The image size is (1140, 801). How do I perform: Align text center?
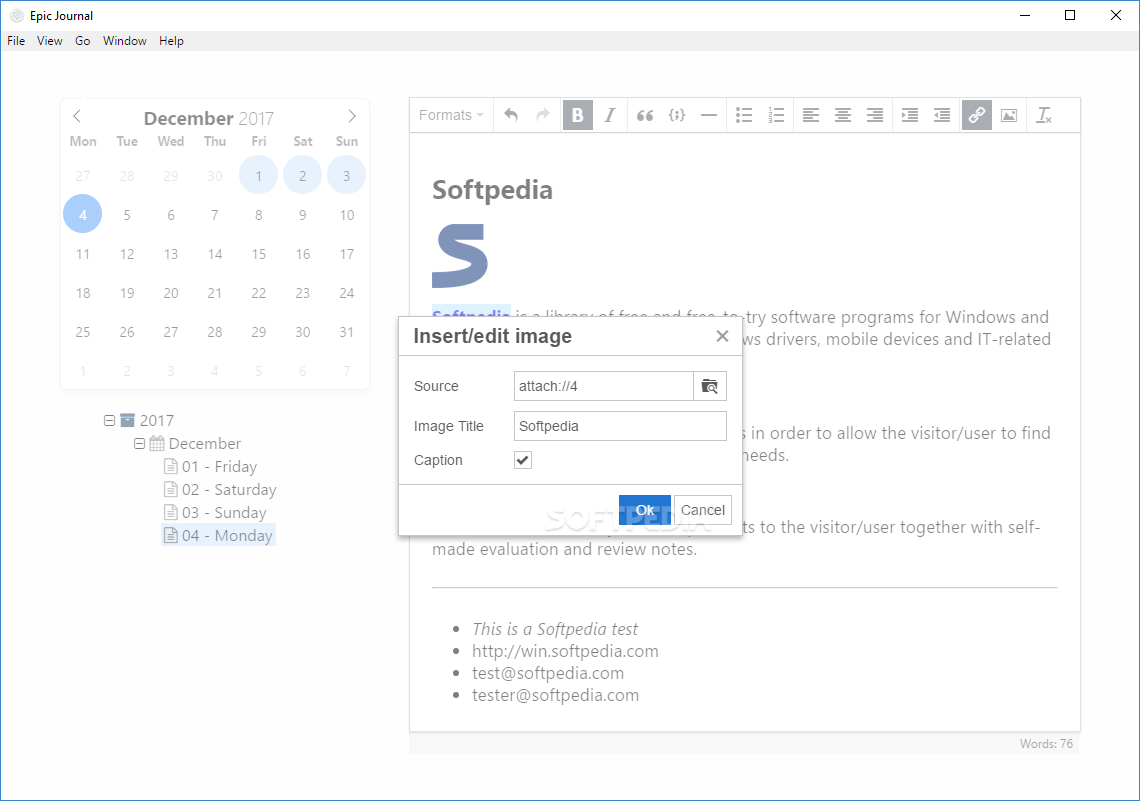pyautogui.click(x=843, y=115)
